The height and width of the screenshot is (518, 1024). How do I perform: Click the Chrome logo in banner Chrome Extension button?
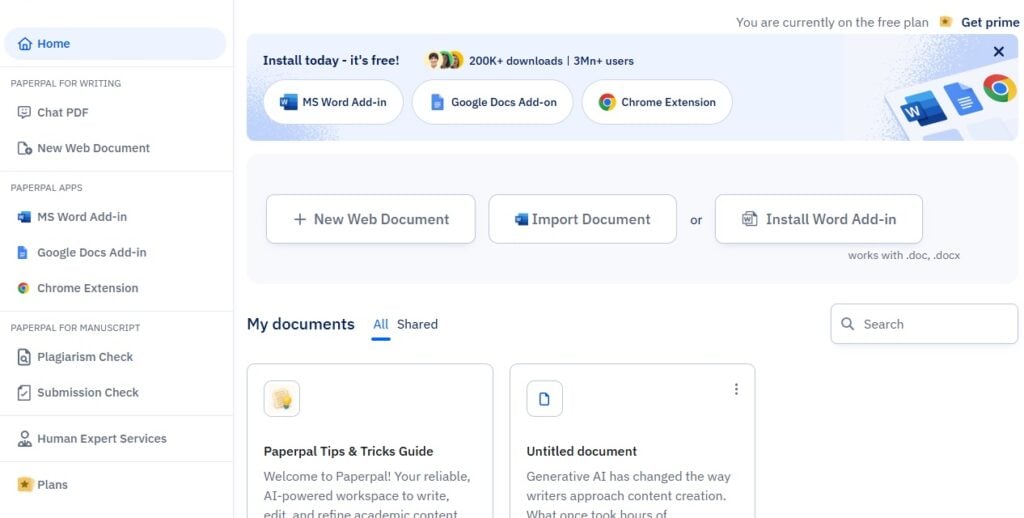(607, 102)
